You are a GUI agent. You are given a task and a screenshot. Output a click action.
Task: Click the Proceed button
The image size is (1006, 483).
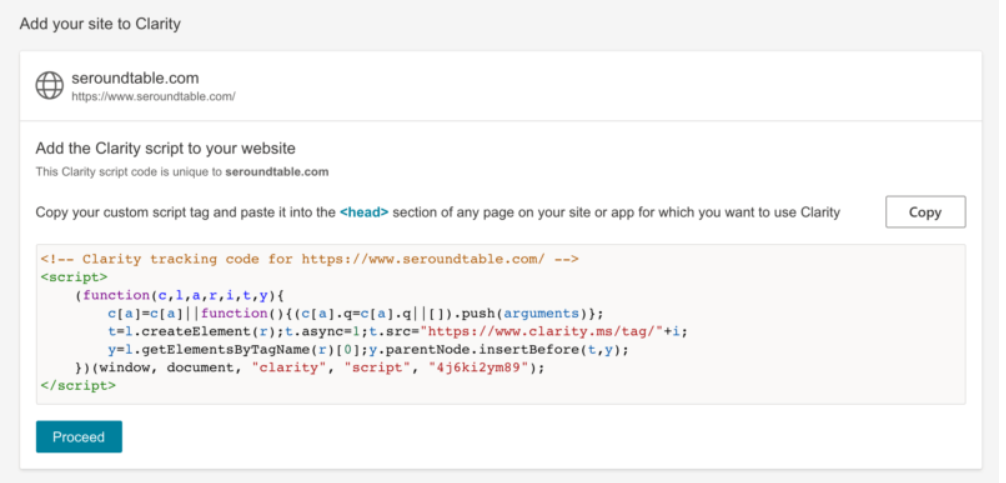[x=79, y=437]
